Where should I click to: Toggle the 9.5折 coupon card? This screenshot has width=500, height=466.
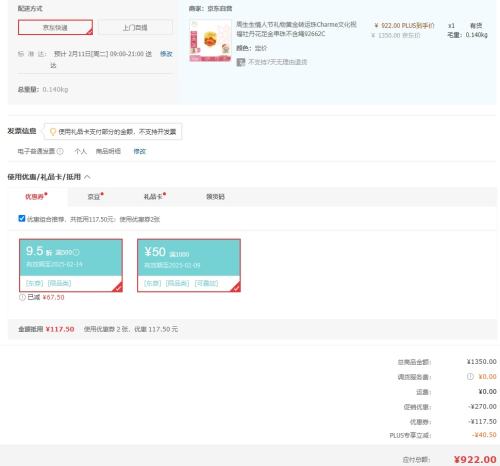click(x=71, y=265)
